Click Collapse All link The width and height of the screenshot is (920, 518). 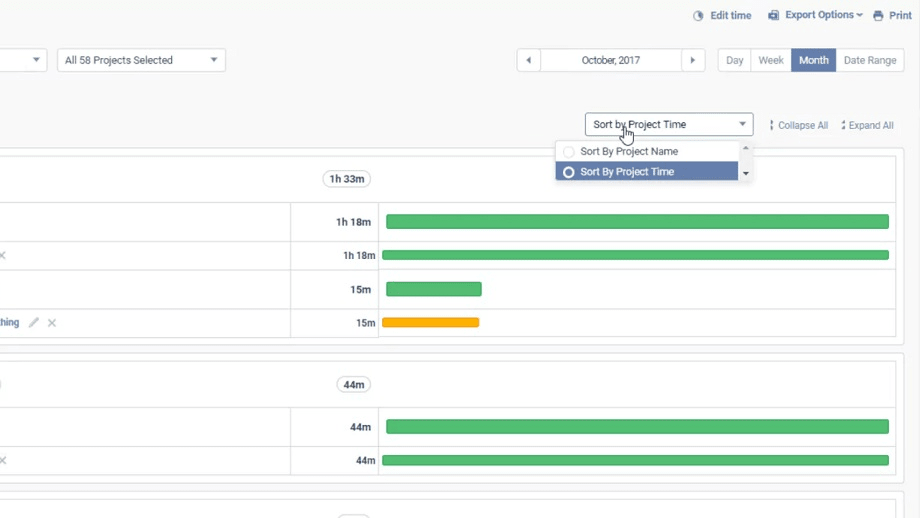tap(799, 125)
